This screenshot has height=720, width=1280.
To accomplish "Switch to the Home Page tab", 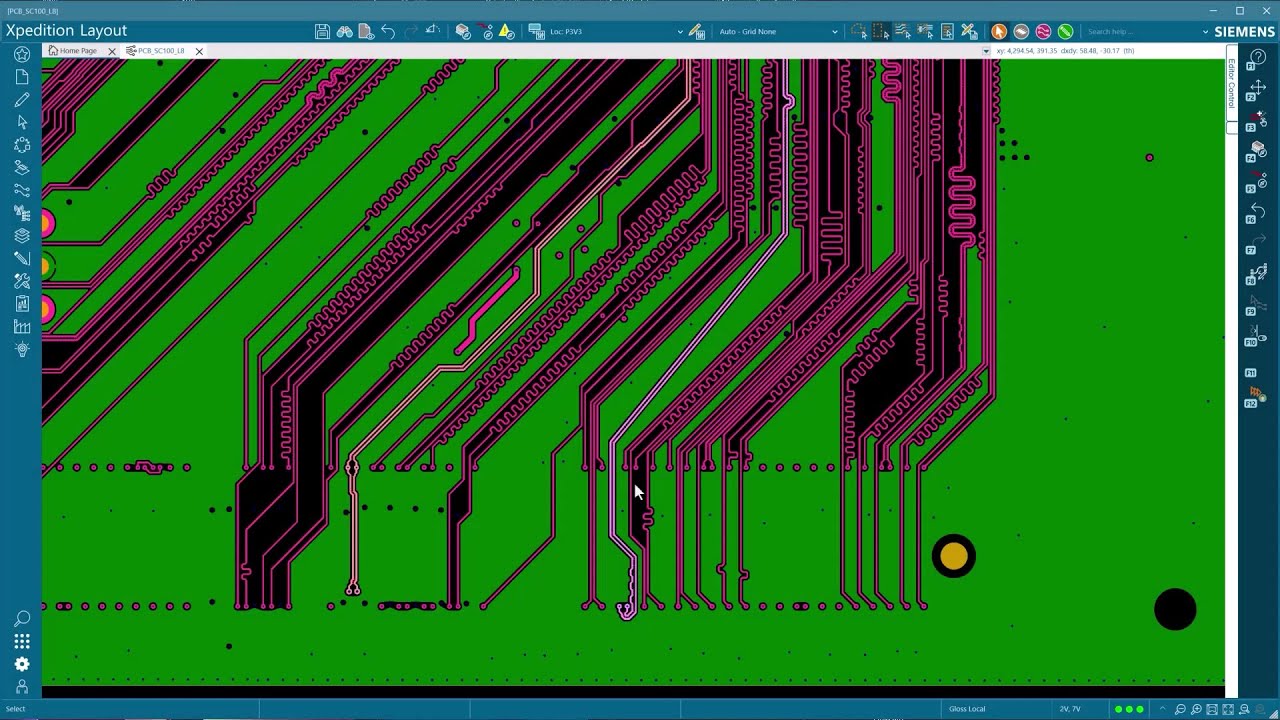I will [x=78, y=51].
